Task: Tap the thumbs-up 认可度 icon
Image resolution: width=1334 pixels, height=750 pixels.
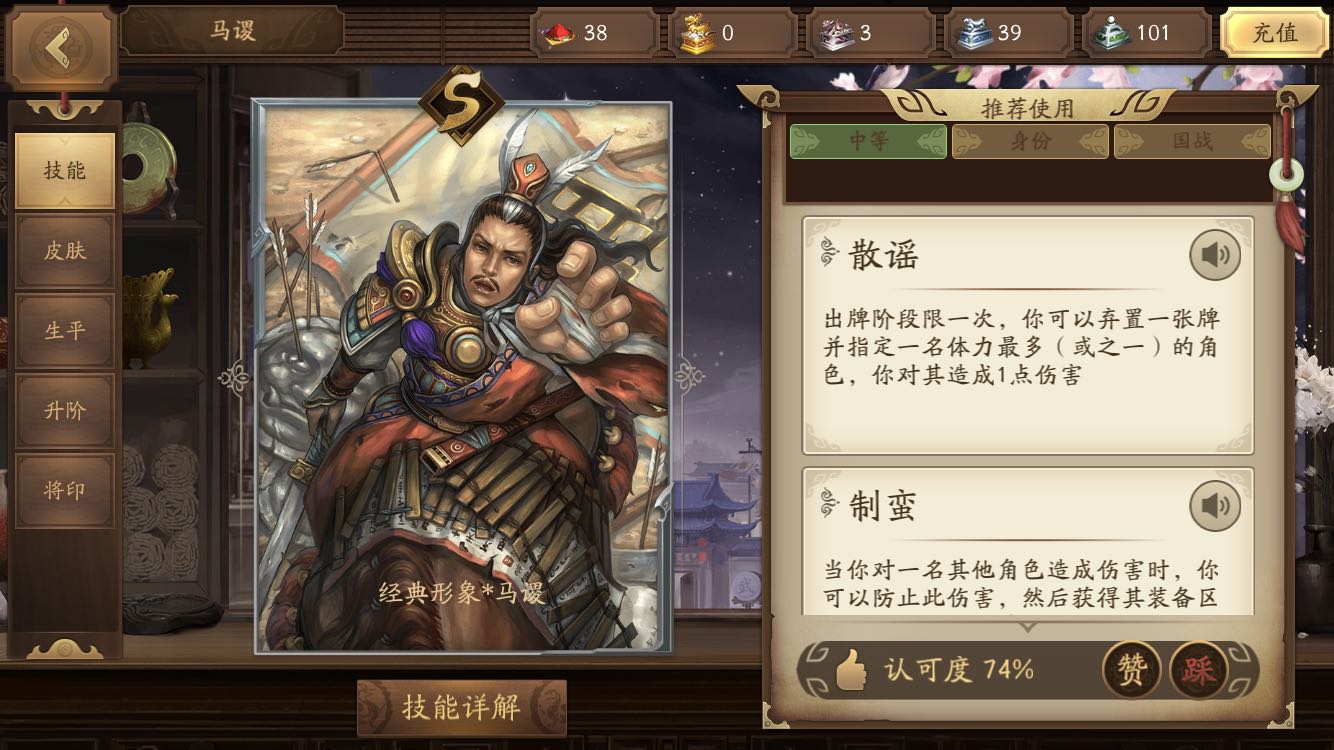Action: point(851,669)
